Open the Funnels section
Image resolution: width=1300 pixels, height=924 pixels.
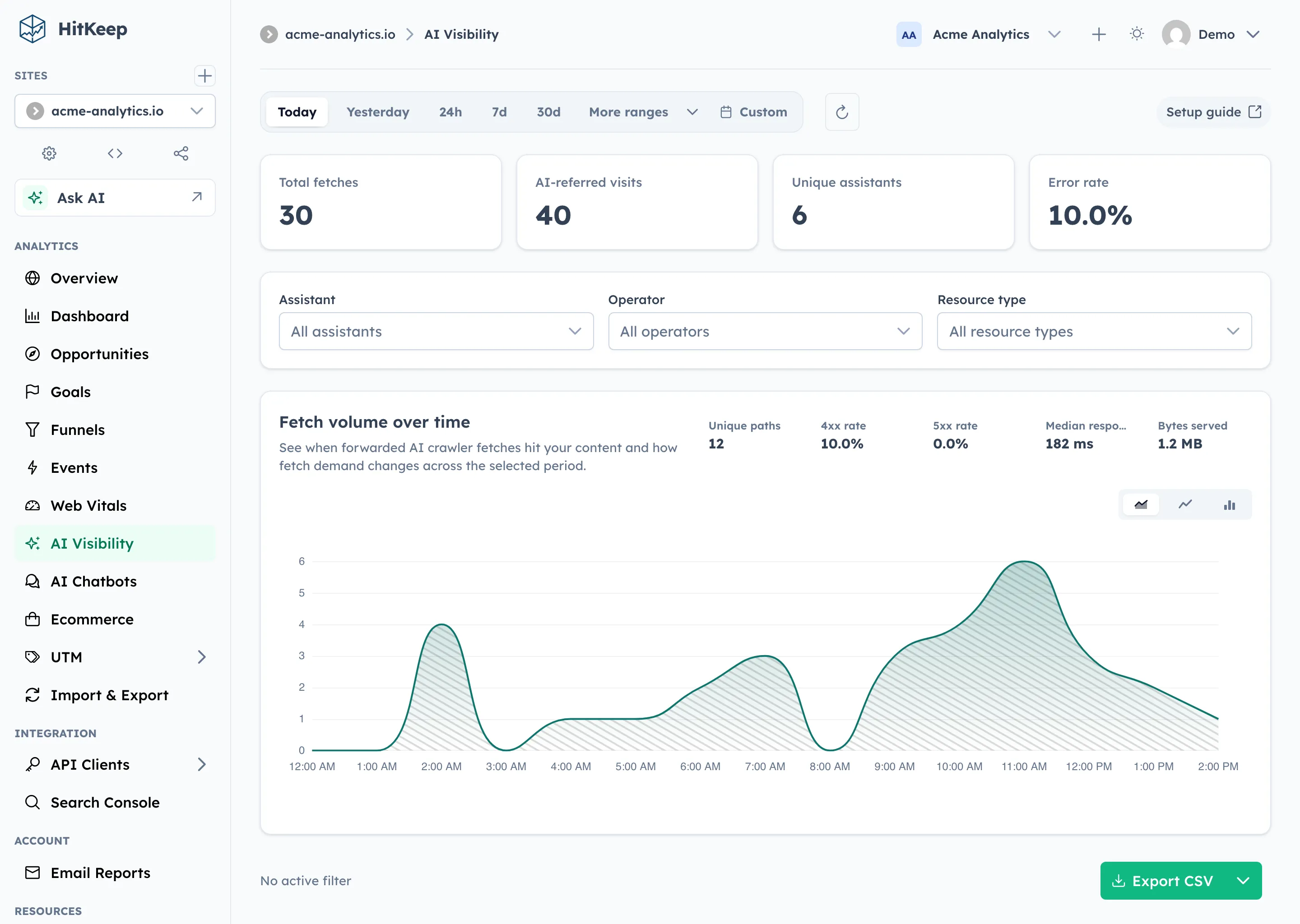click(x=115, y=430)
